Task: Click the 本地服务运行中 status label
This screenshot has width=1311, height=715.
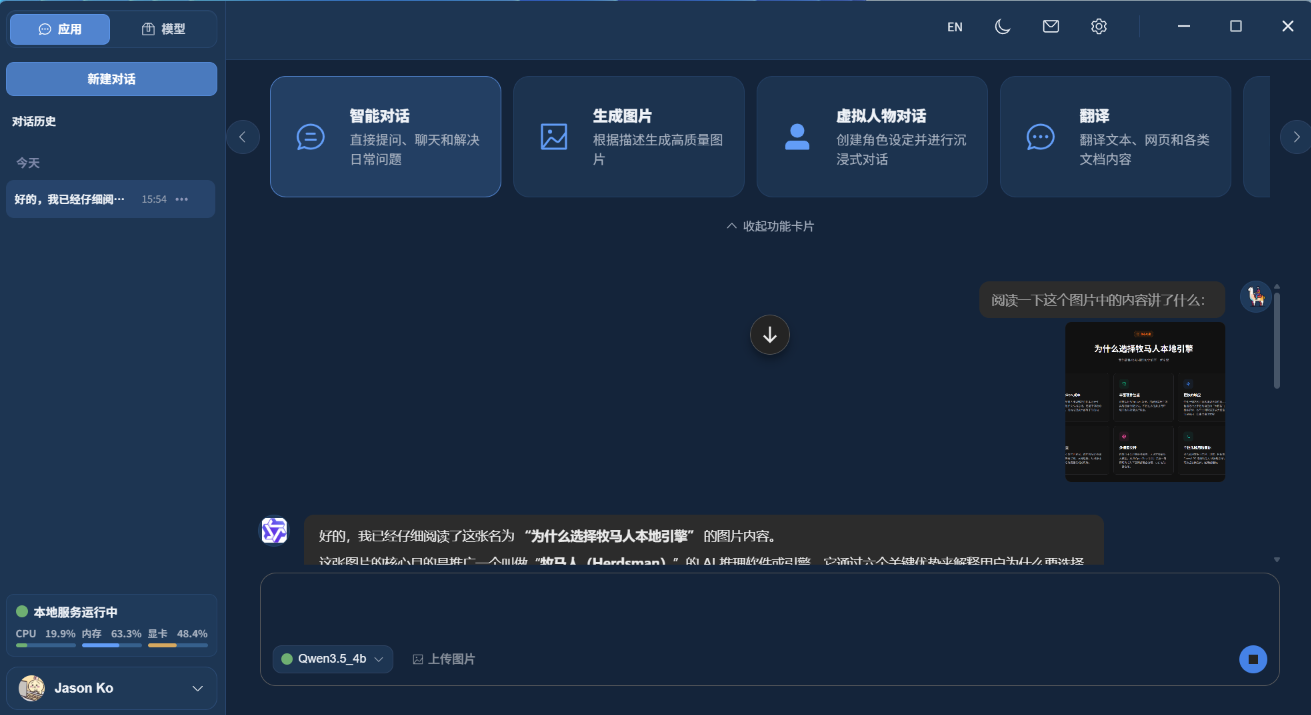Action: click(x=75, y=612)
